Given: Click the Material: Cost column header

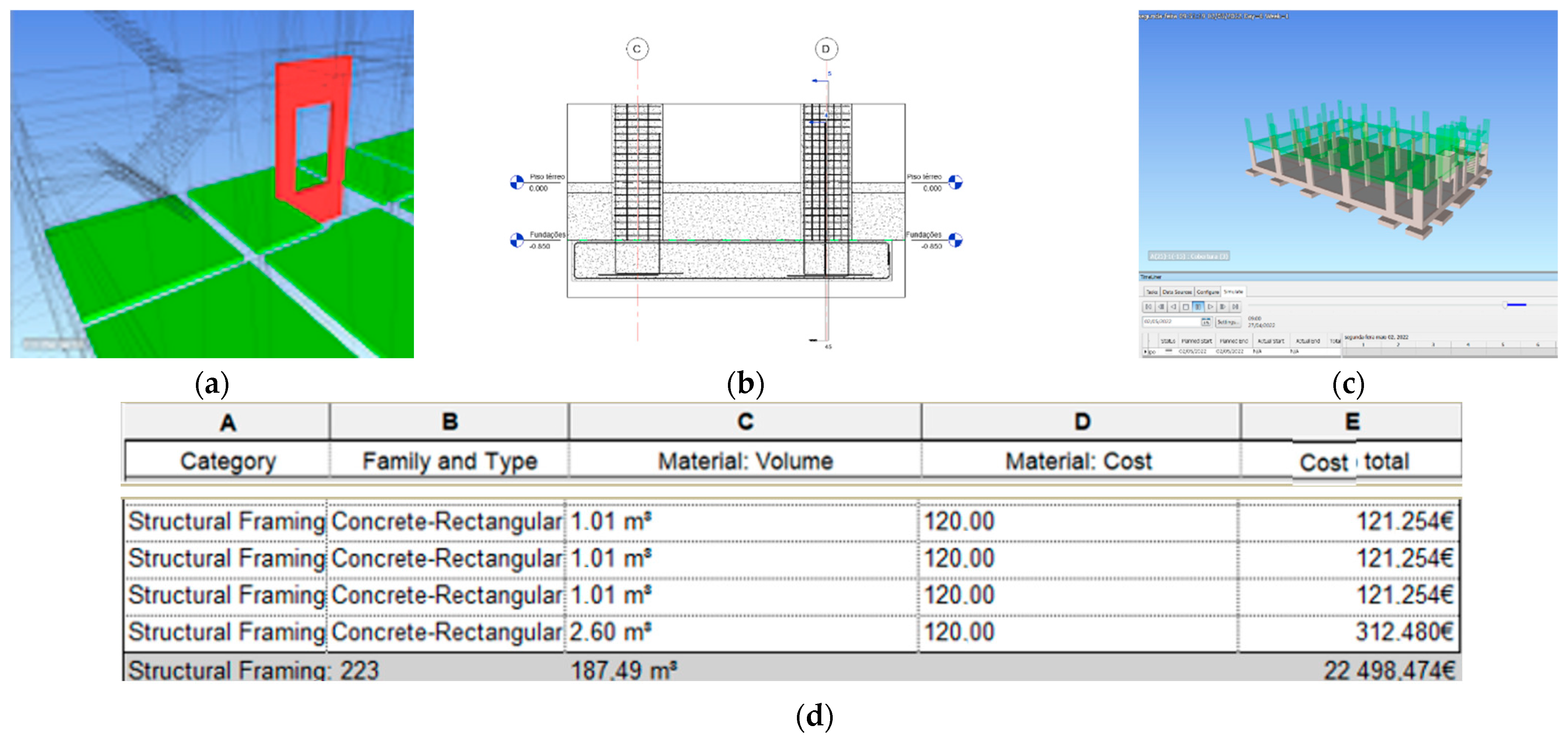Looking at the screenshot, I should click(x=1078, y=461).
